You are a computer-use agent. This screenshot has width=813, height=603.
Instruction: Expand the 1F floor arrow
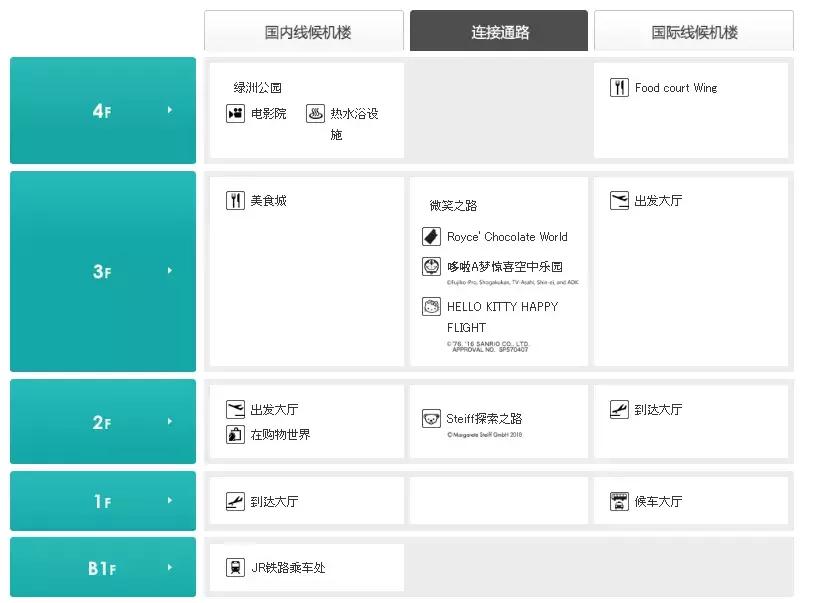170,500
